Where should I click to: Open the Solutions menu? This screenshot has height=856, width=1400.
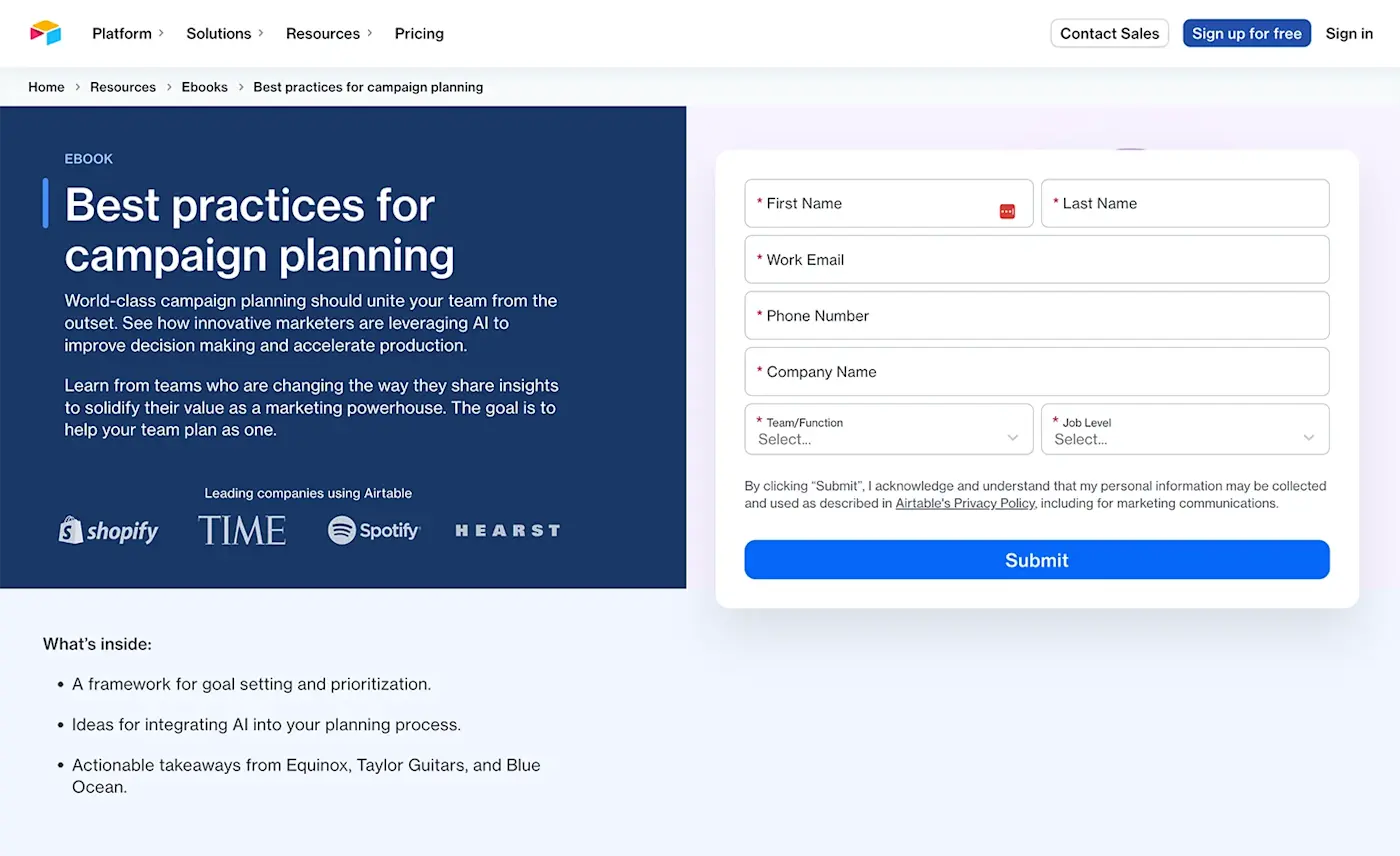coord(225,33)
